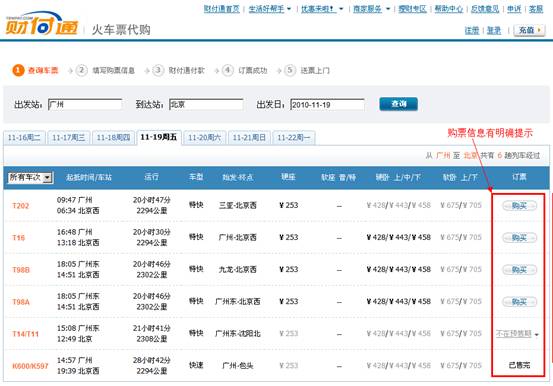Click 购买 button for train T98B
The image size is (553, 386).
(x=519, y=270)
